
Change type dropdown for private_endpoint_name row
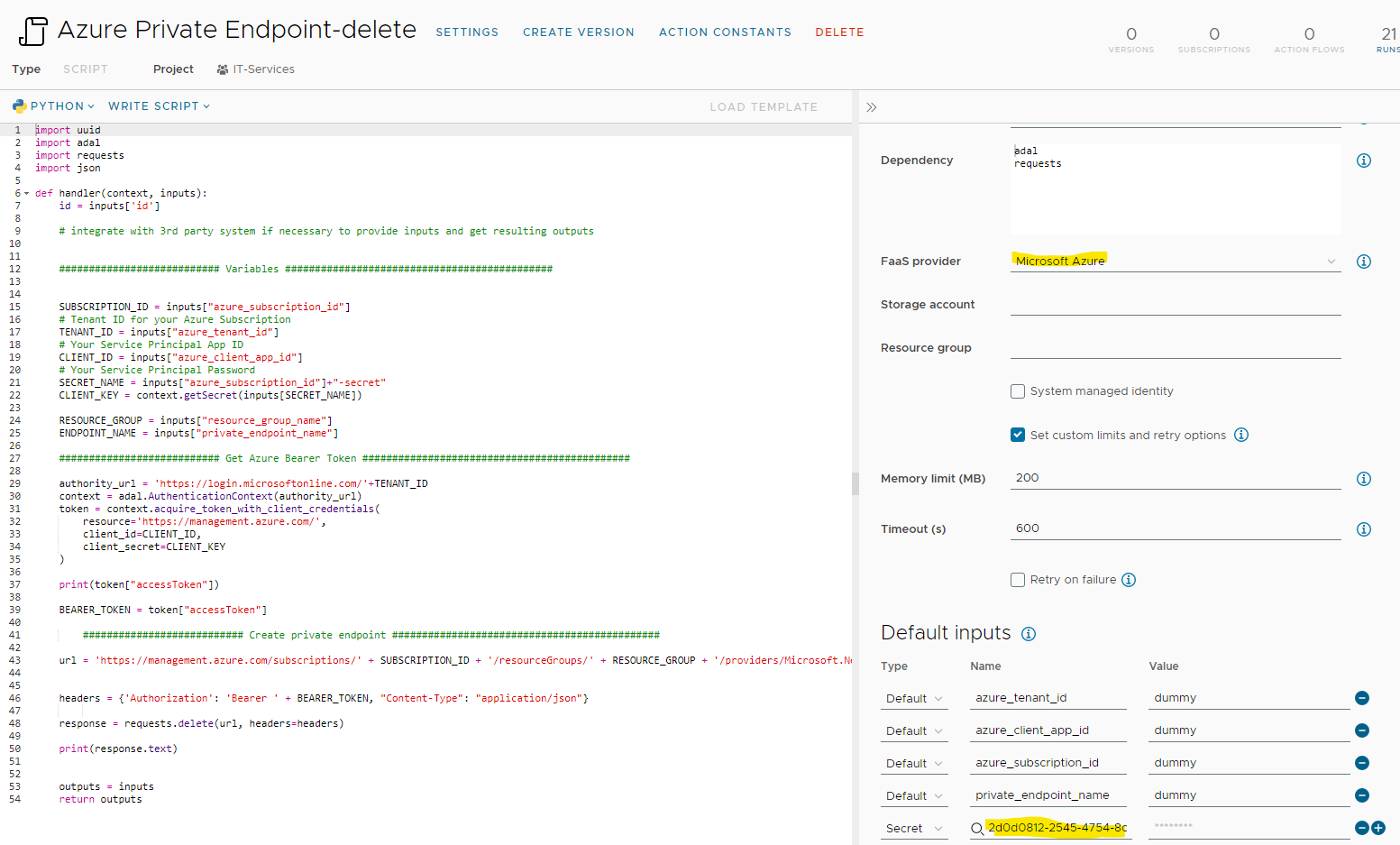(x=914, y=796)
